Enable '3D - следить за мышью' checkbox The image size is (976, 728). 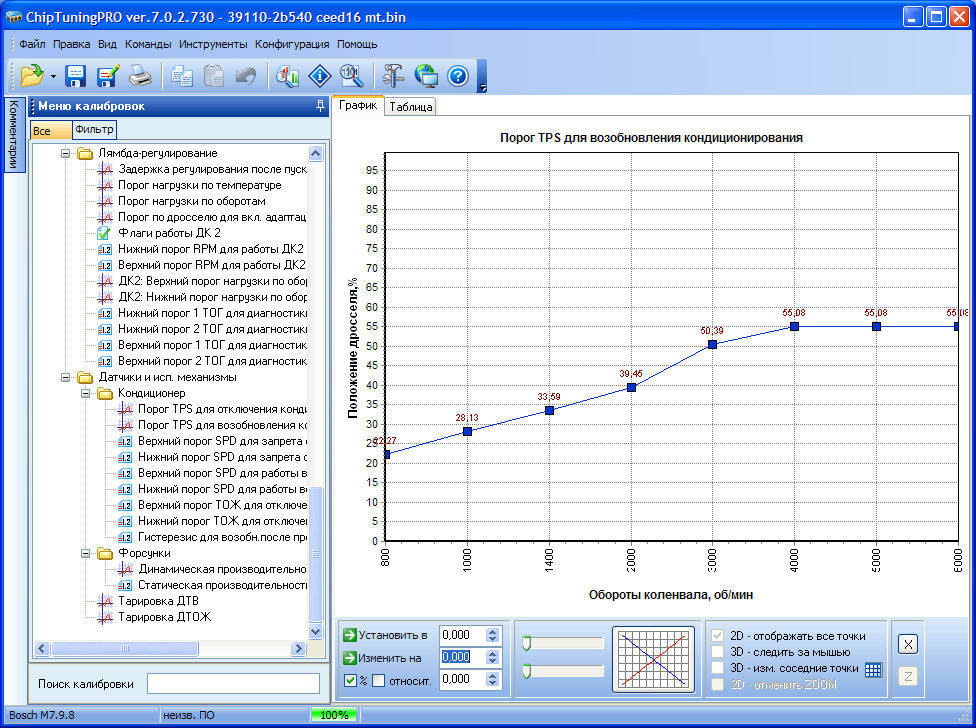point(717,652)
